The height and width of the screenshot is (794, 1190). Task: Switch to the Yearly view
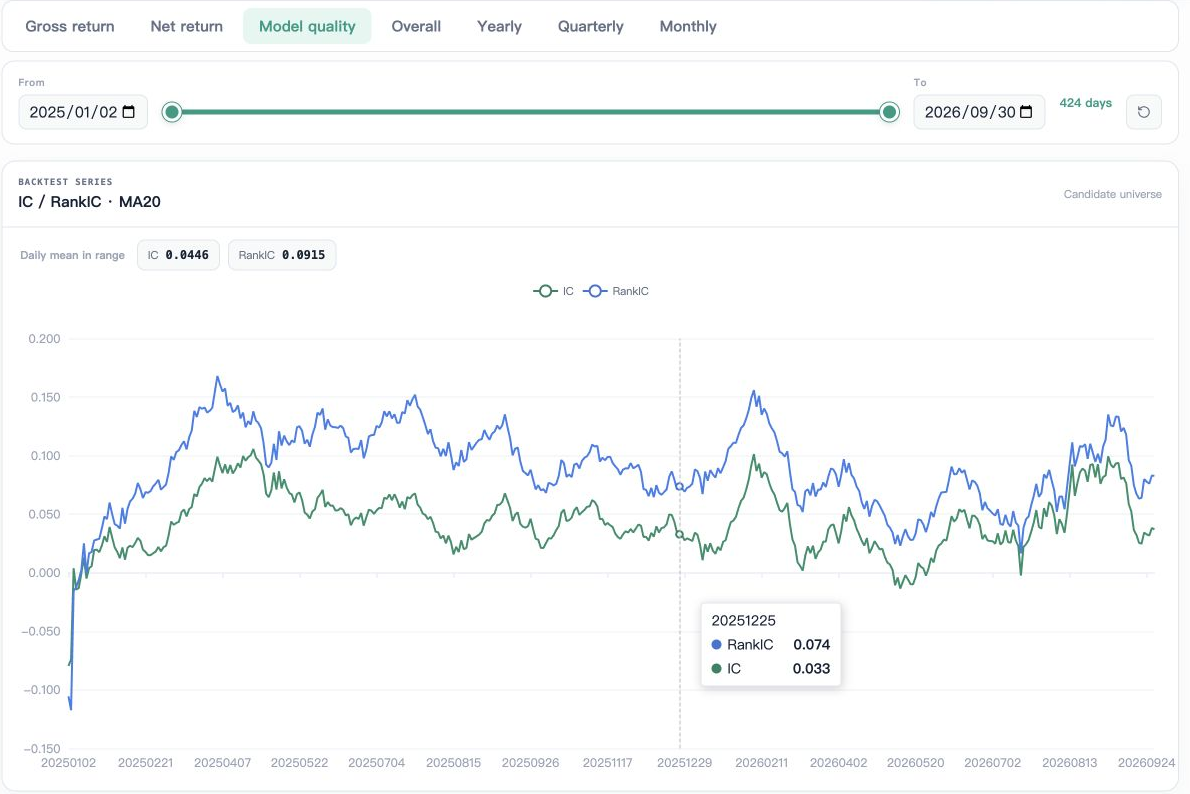coord(499,27)
